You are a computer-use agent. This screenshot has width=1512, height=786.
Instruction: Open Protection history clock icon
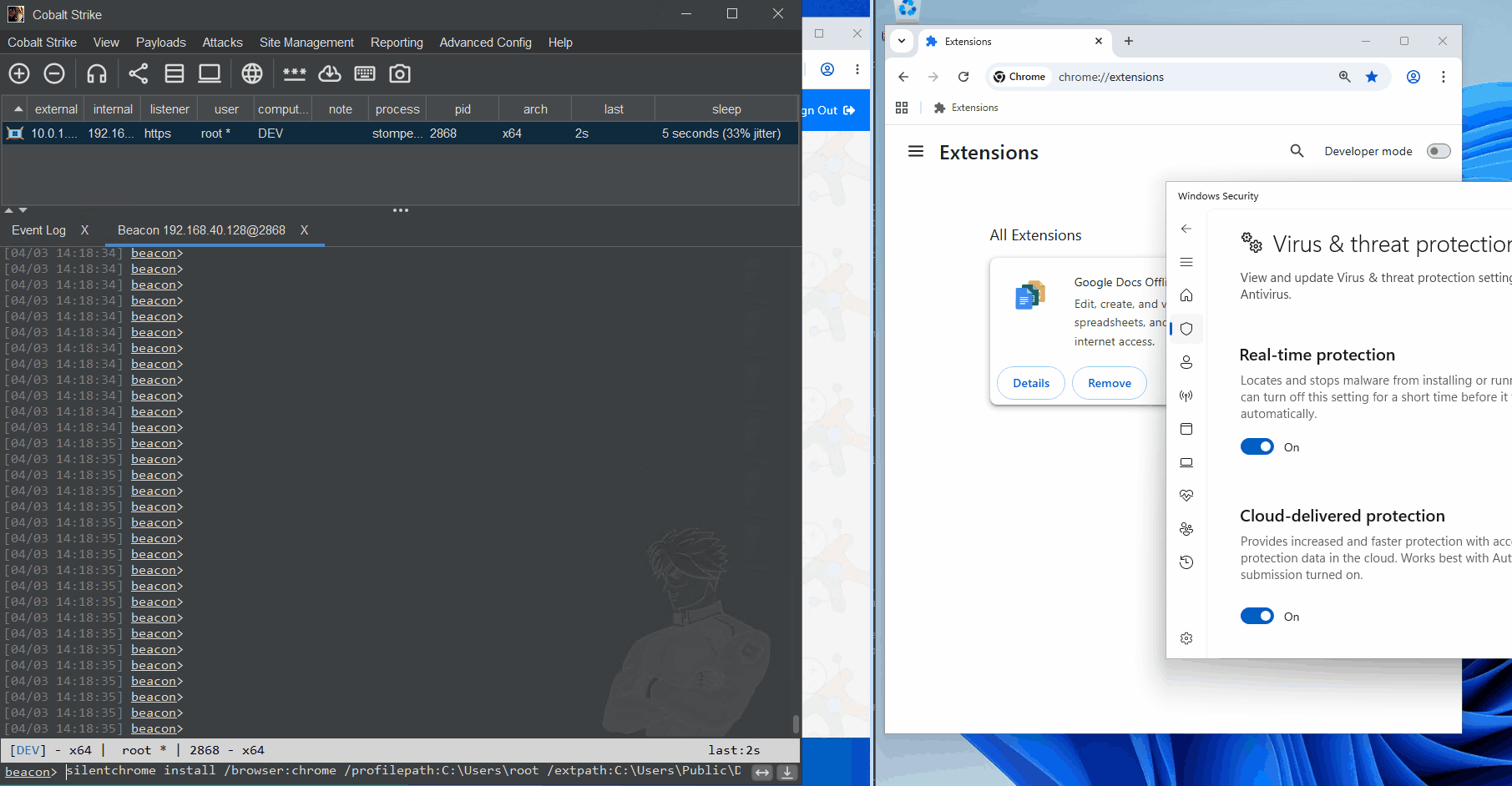point(1186,562)
